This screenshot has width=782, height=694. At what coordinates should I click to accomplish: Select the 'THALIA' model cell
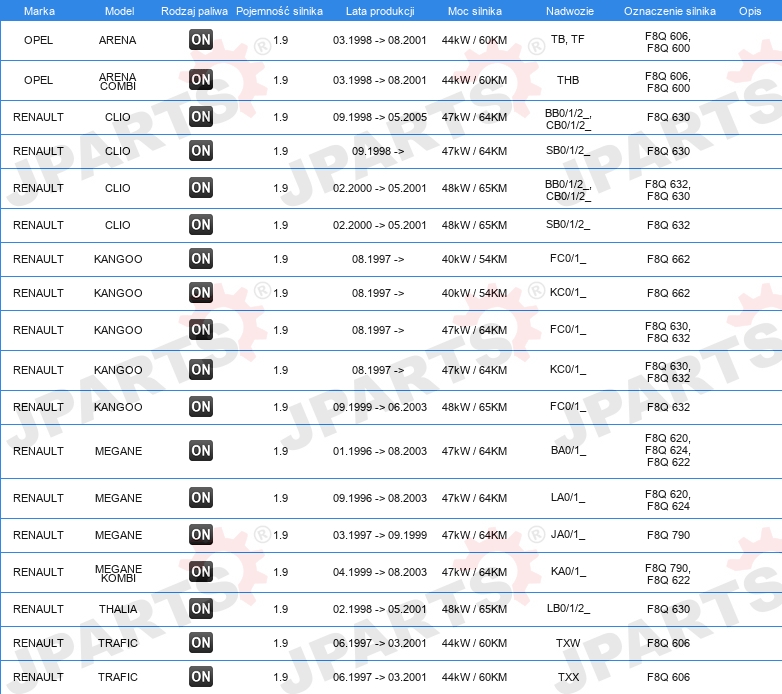[x=118, y=609]
